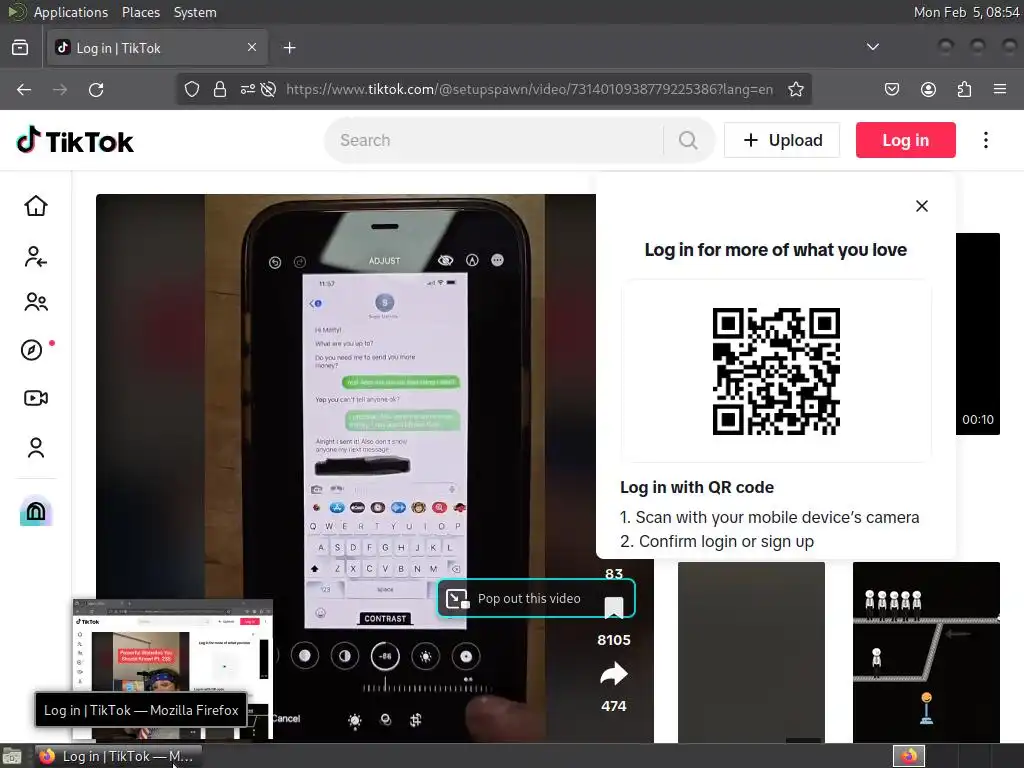The height and width of the screenshot is (768, 1024).
Task: Close the Log in | TikTok tab
Action: (252, 47)
